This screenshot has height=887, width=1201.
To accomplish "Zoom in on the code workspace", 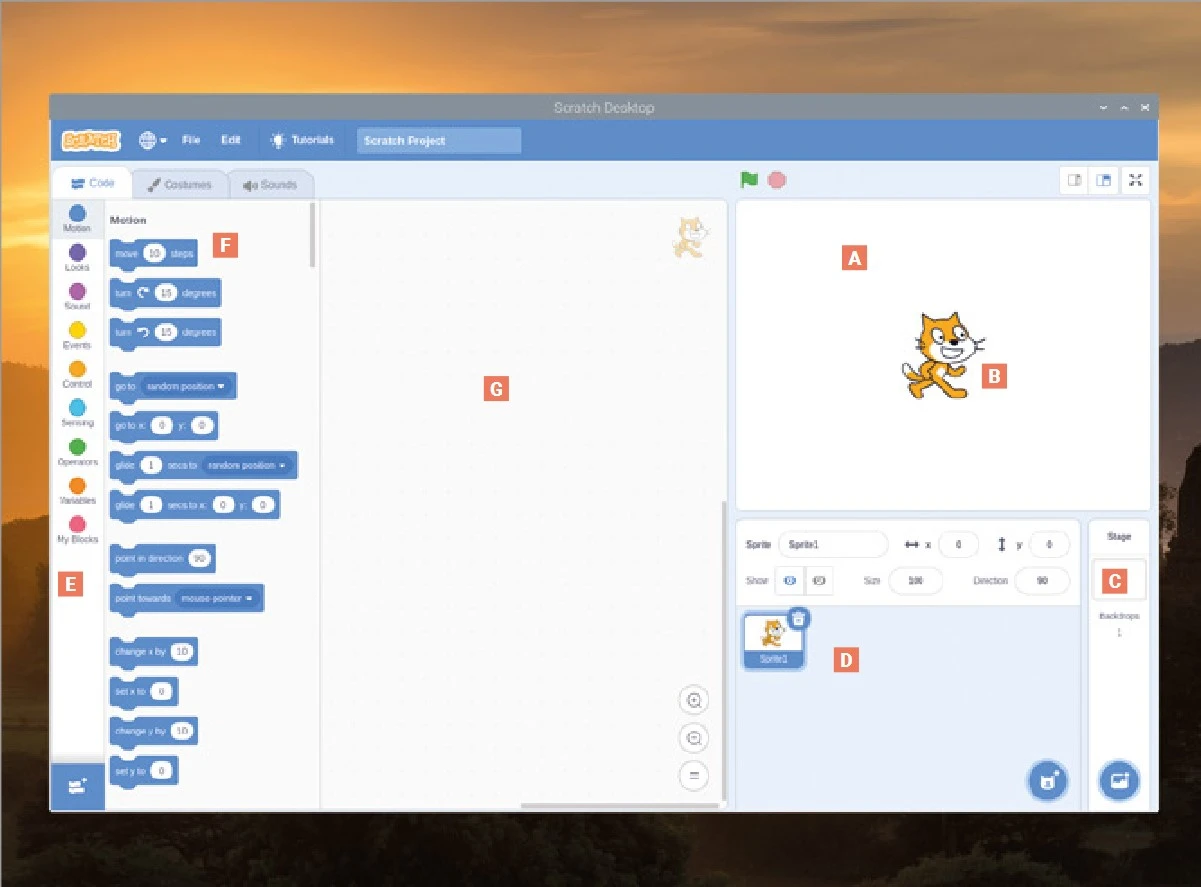I will [x=694, y=700].
